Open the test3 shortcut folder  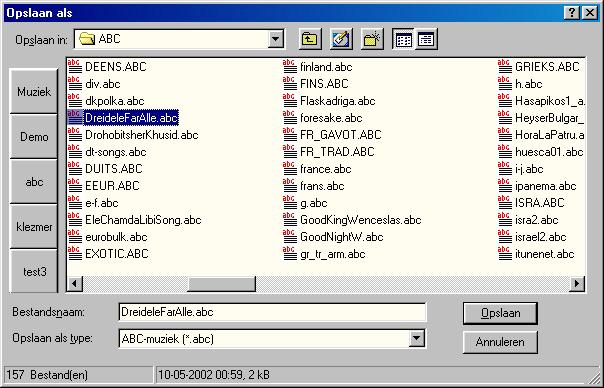(x=34, y=271)
